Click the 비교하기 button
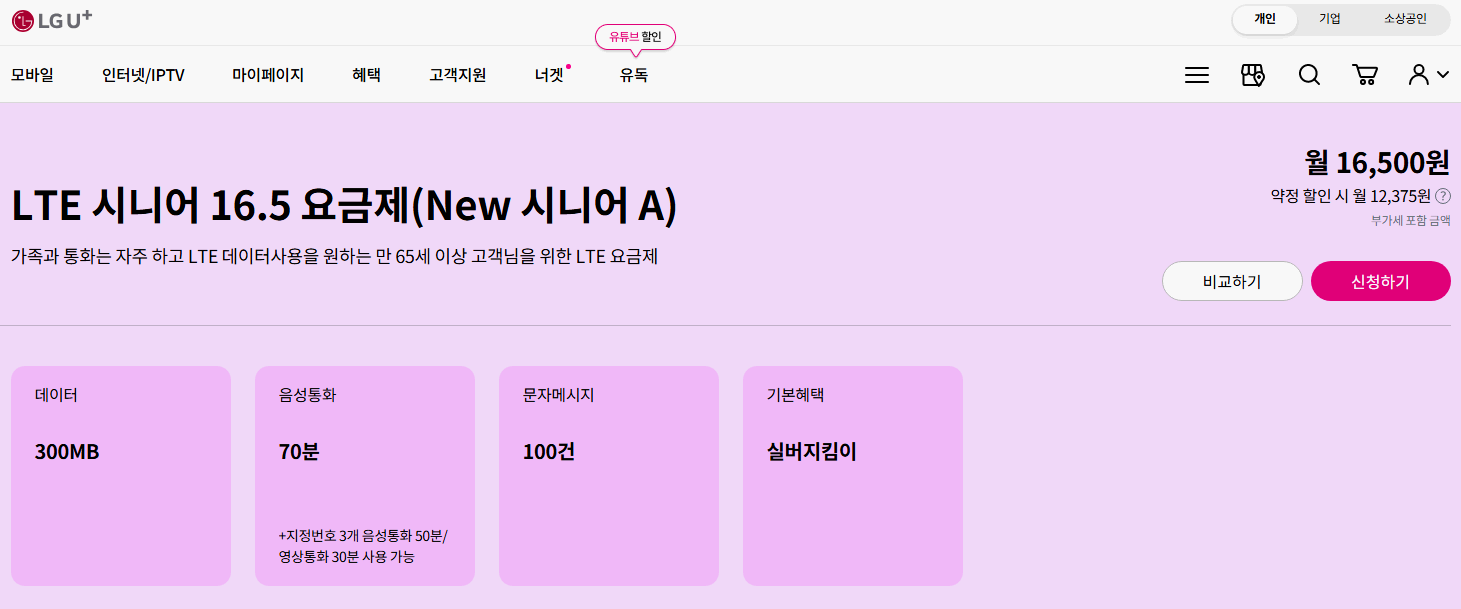Image resolution: width=1461 pixels, height=609 pixels. (1232, 281)
